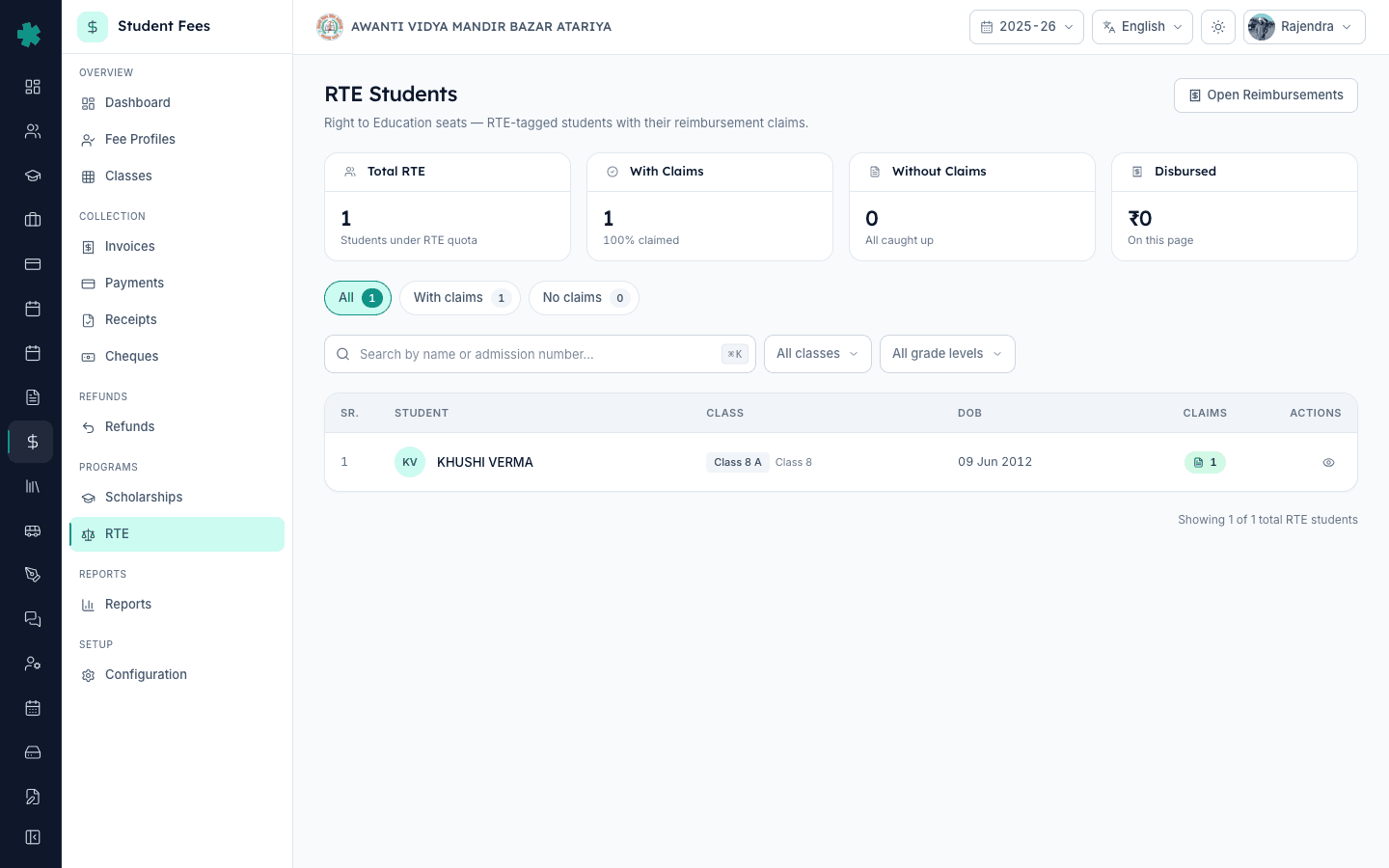Open the briefcase icon in left rail

point(33,220)
